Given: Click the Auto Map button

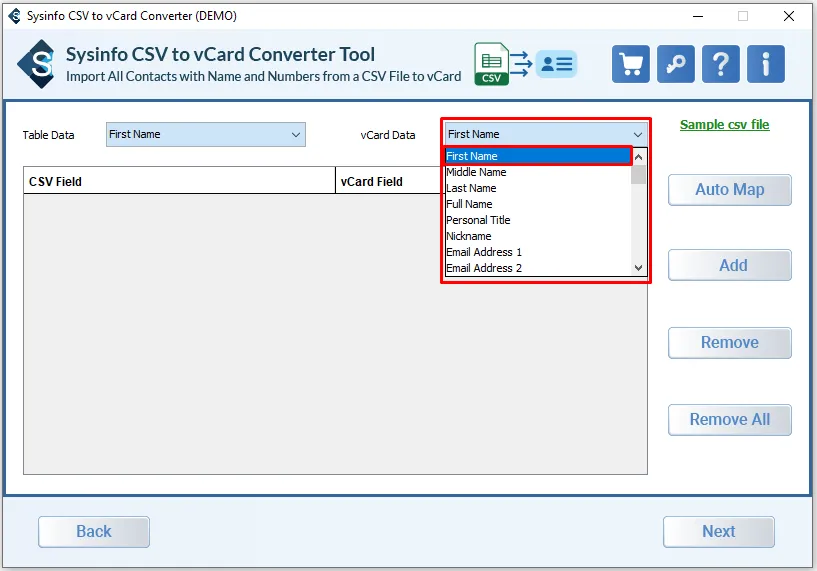Looking at the screenshot, I should pyautogui.click(x=729, y=190).
